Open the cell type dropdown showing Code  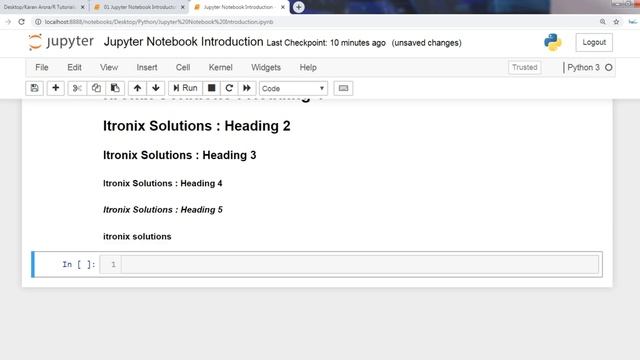point(293,88)
